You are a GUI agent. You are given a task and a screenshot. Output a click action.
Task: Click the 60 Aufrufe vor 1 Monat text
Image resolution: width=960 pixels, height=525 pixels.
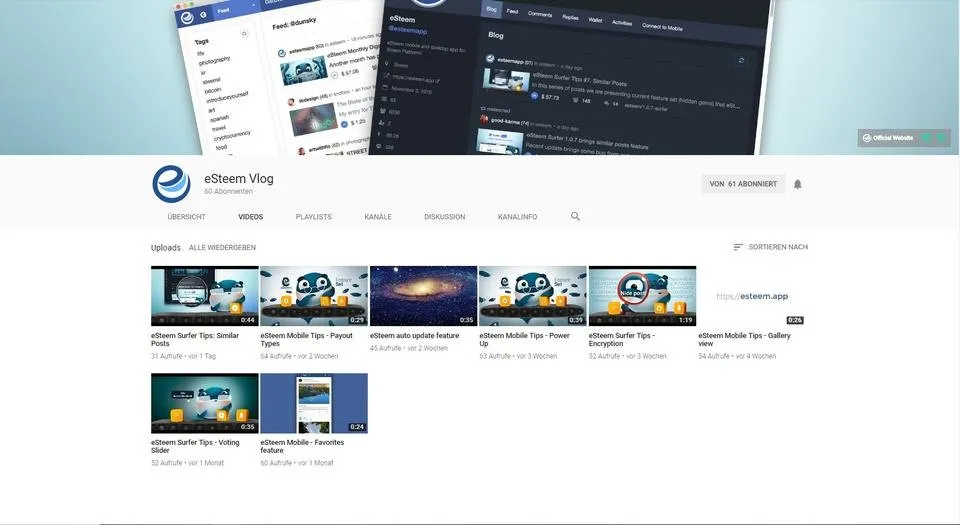tap(297, 463)
